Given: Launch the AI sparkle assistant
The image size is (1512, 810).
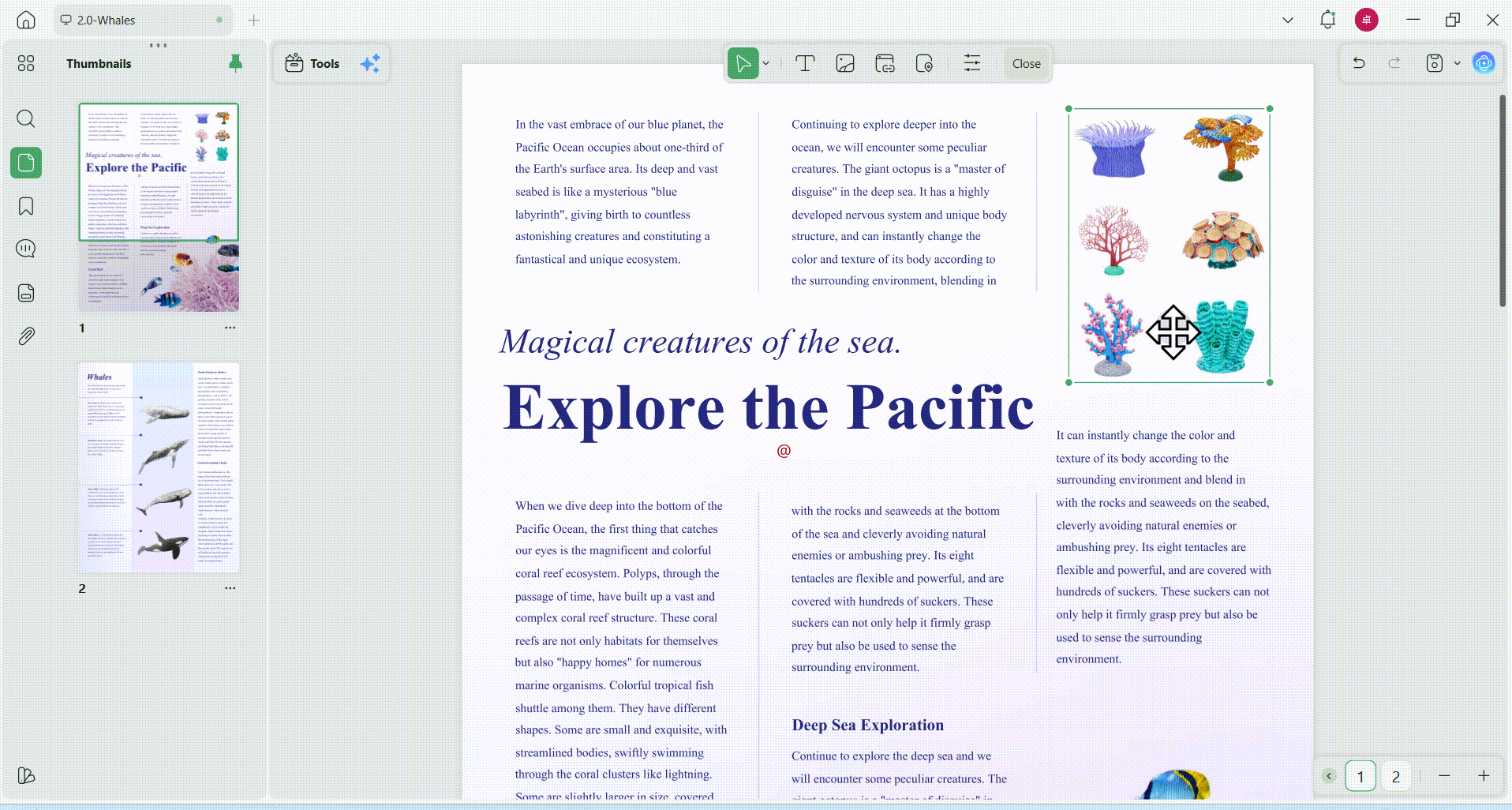Looking at the screenshot, I should (x=370, y=63).
